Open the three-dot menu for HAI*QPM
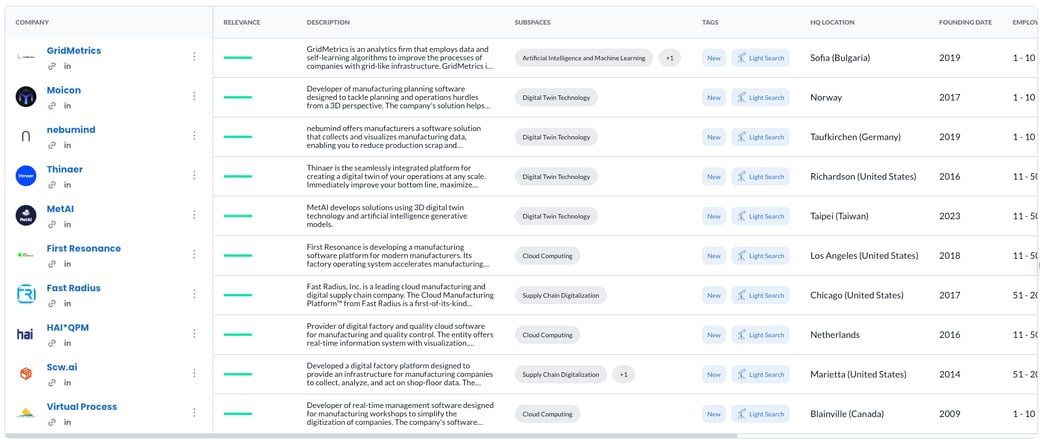The image size is (1040, 443). click(x=194, y=334)
